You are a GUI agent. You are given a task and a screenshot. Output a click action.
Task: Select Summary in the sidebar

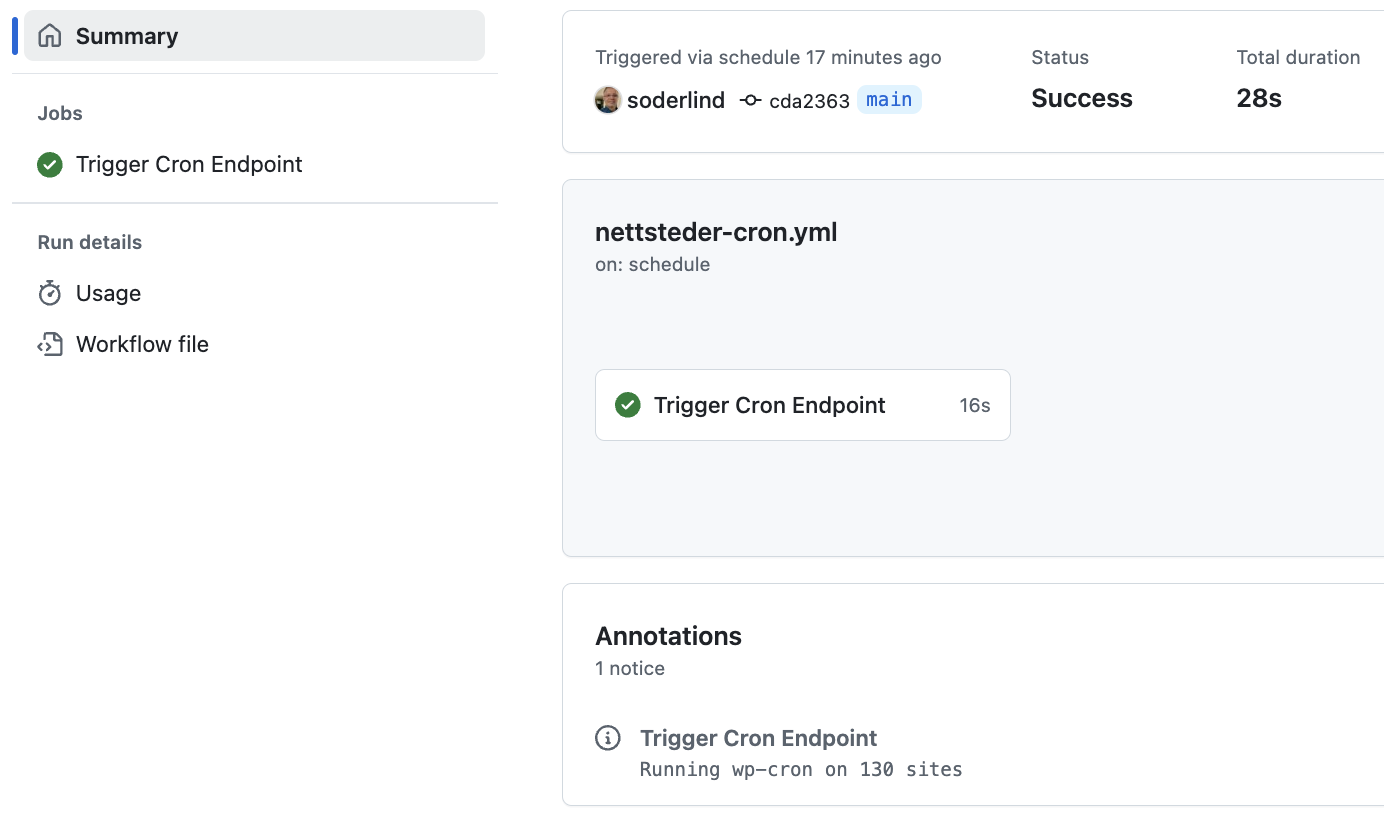(126, 35)
